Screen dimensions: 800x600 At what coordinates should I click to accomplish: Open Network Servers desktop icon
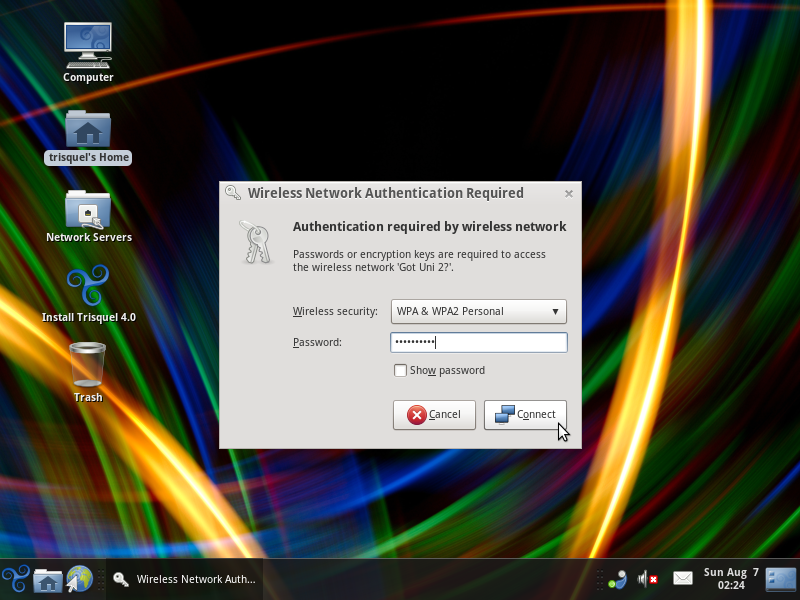[x=88, y=210]
